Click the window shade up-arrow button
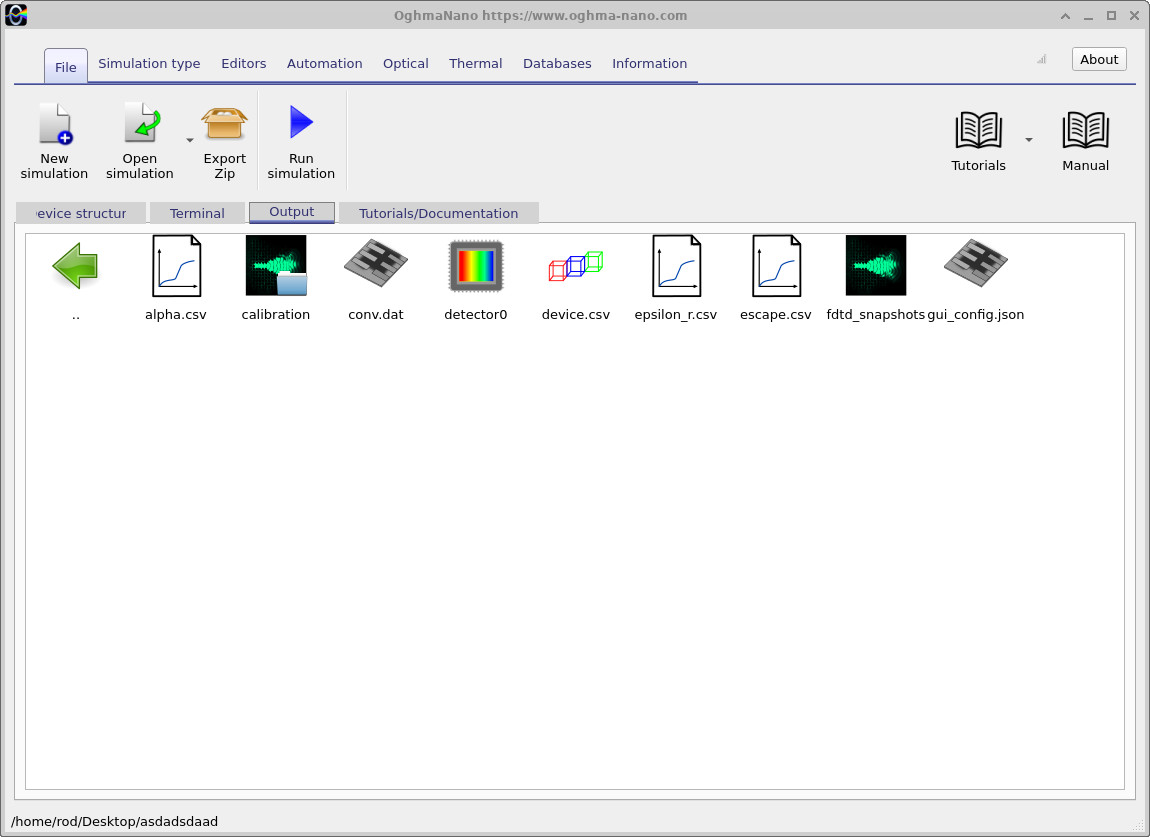Screen dimensions: 1150x837 coord(1065,15)
